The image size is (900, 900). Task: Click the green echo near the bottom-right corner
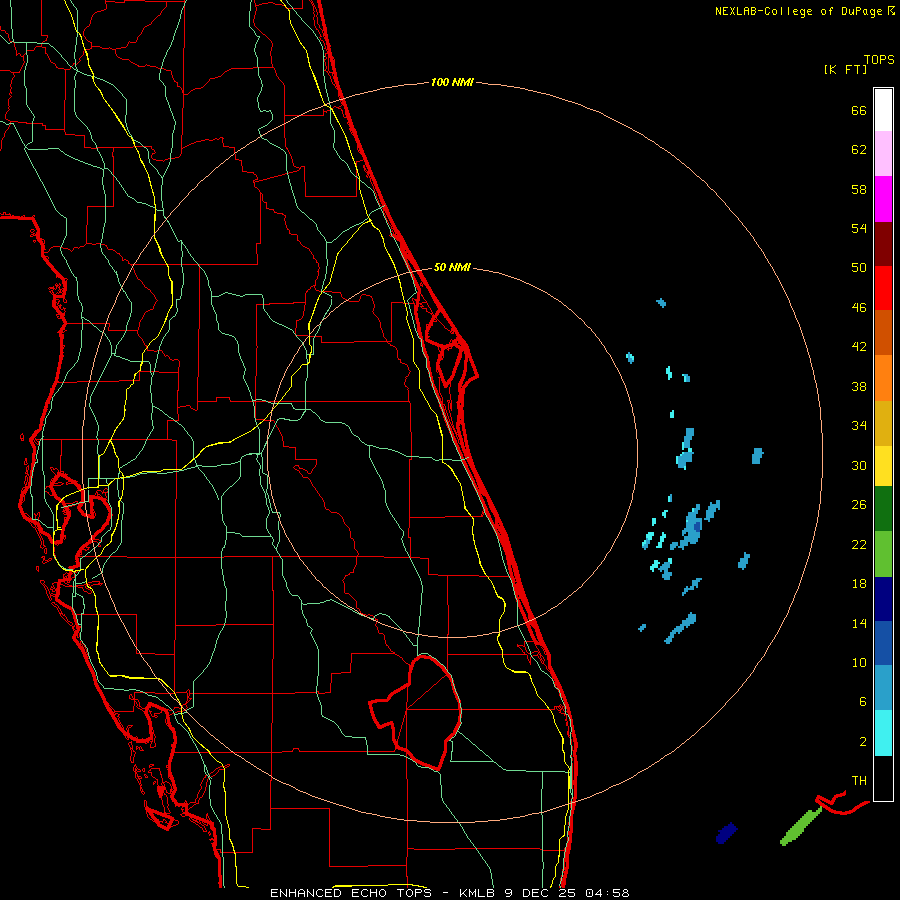click(801, 826)
